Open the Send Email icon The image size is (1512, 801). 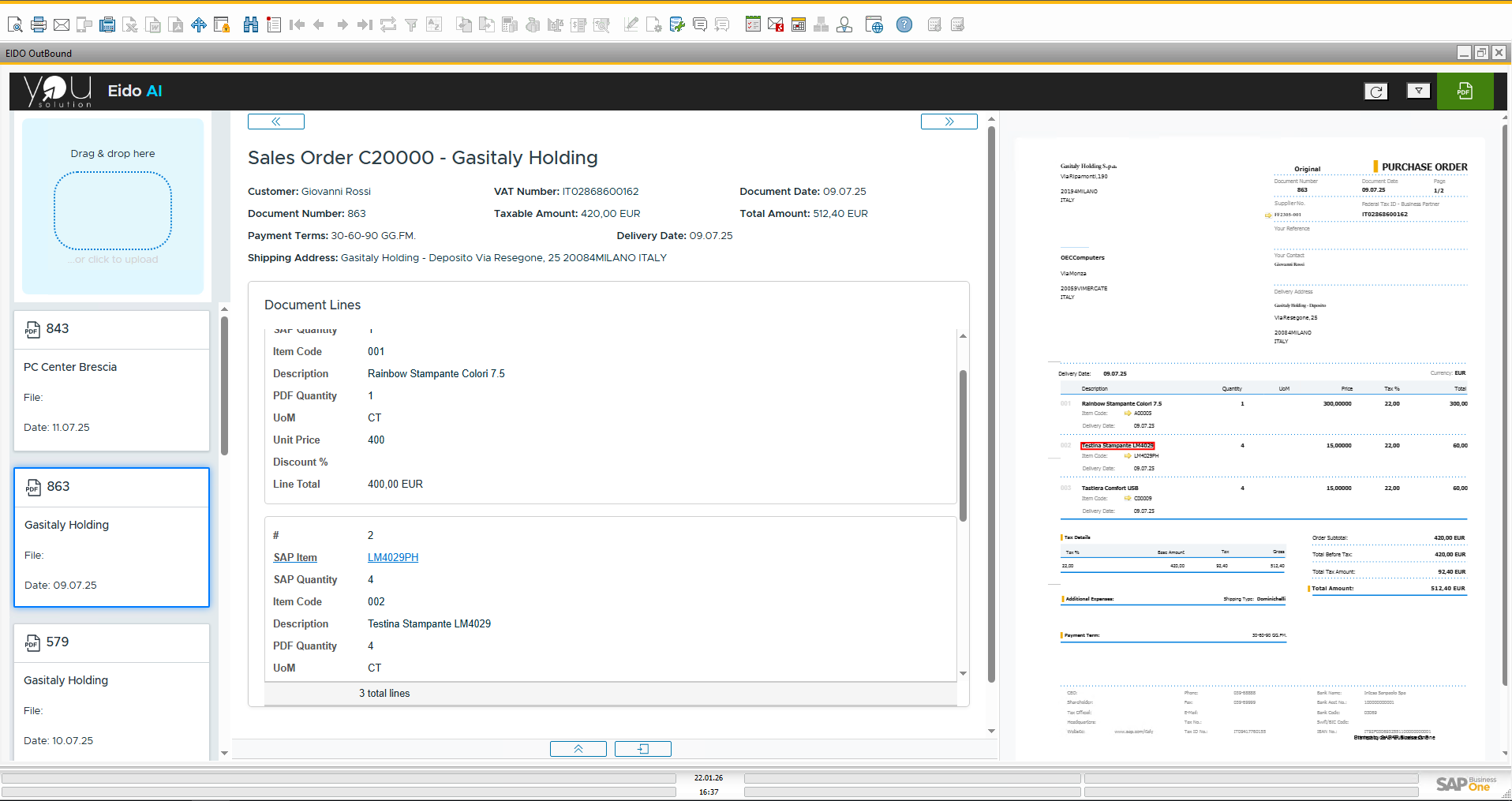pyautogui.click(x=62, y=24)
